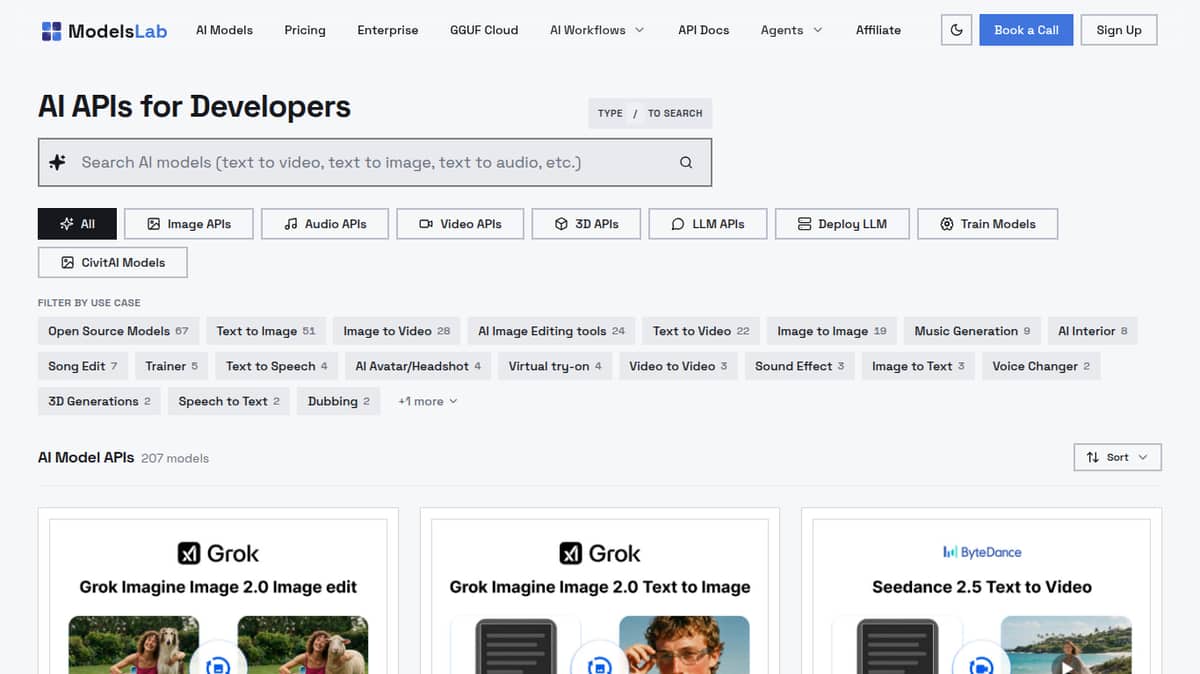The height and width of the screenshot is (674, 1200).
Task: Click Grok logo on Image edit card
Action: [218, 553]
